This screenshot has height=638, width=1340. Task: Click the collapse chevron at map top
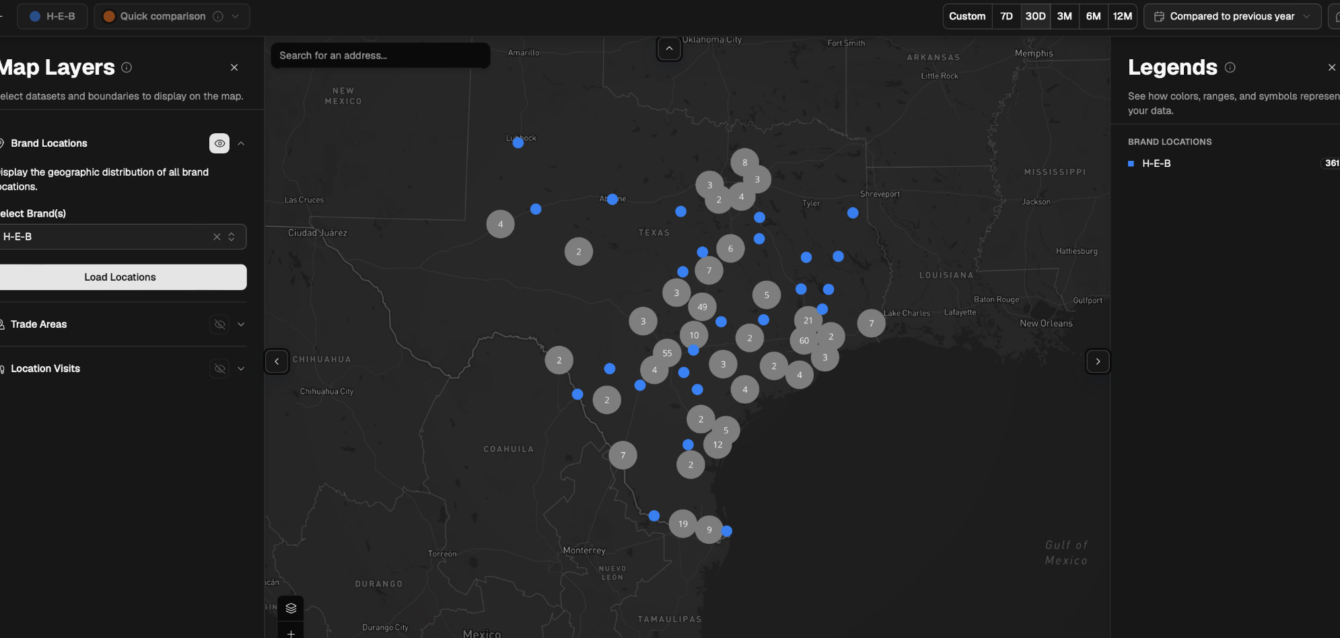(x=669, y=48)
